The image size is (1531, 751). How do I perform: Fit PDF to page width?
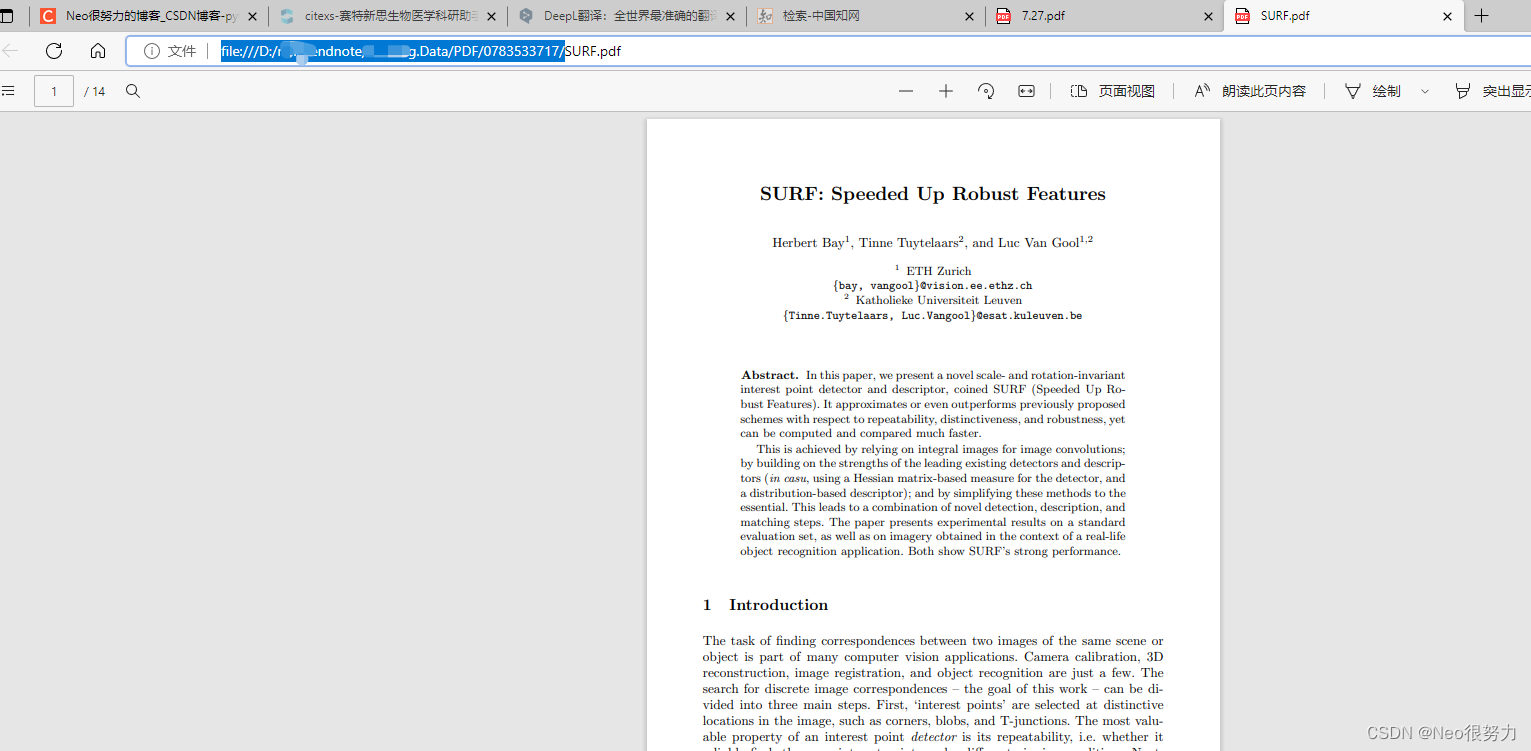point(1026,91)
